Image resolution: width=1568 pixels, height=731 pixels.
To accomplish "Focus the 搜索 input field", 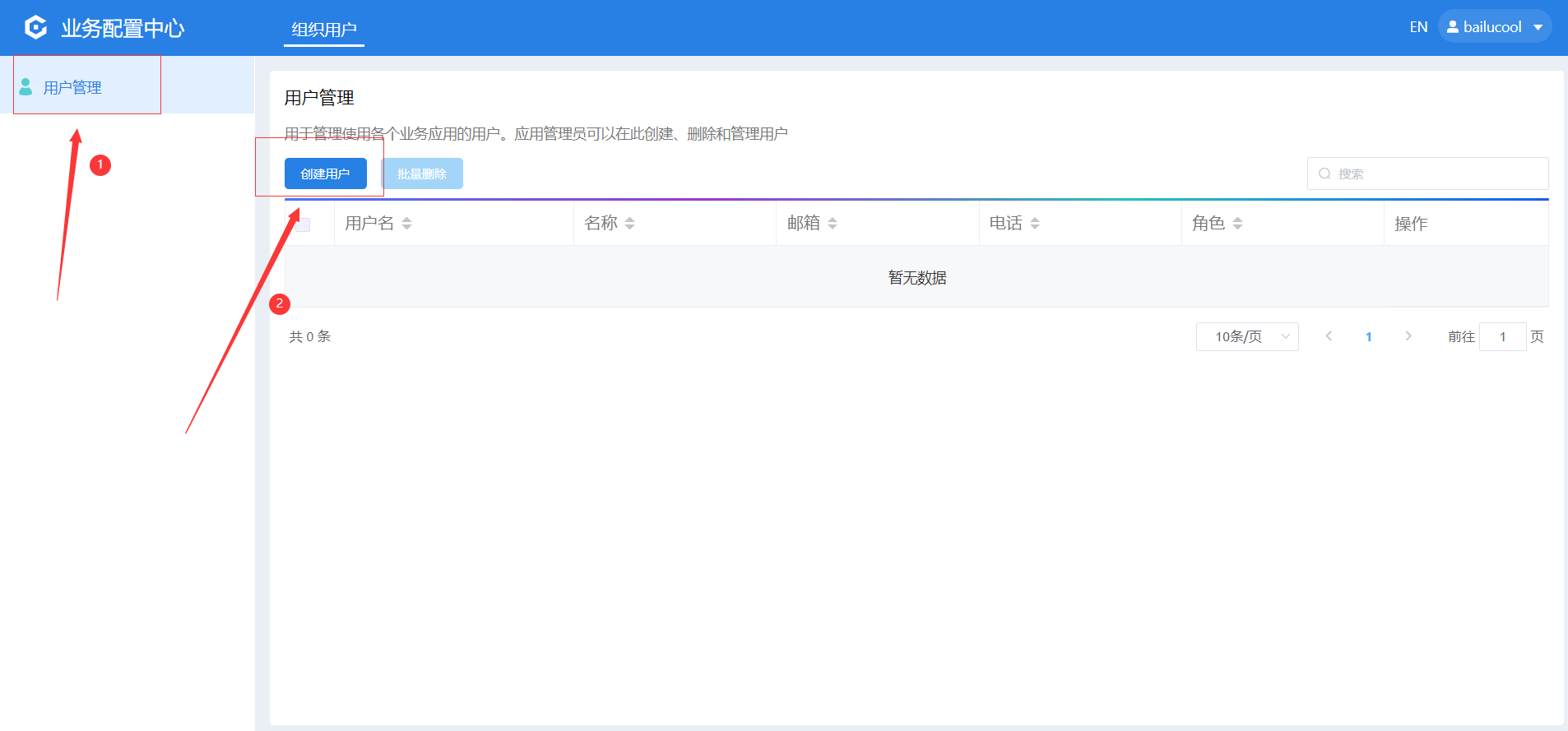I will point(1427,173).
